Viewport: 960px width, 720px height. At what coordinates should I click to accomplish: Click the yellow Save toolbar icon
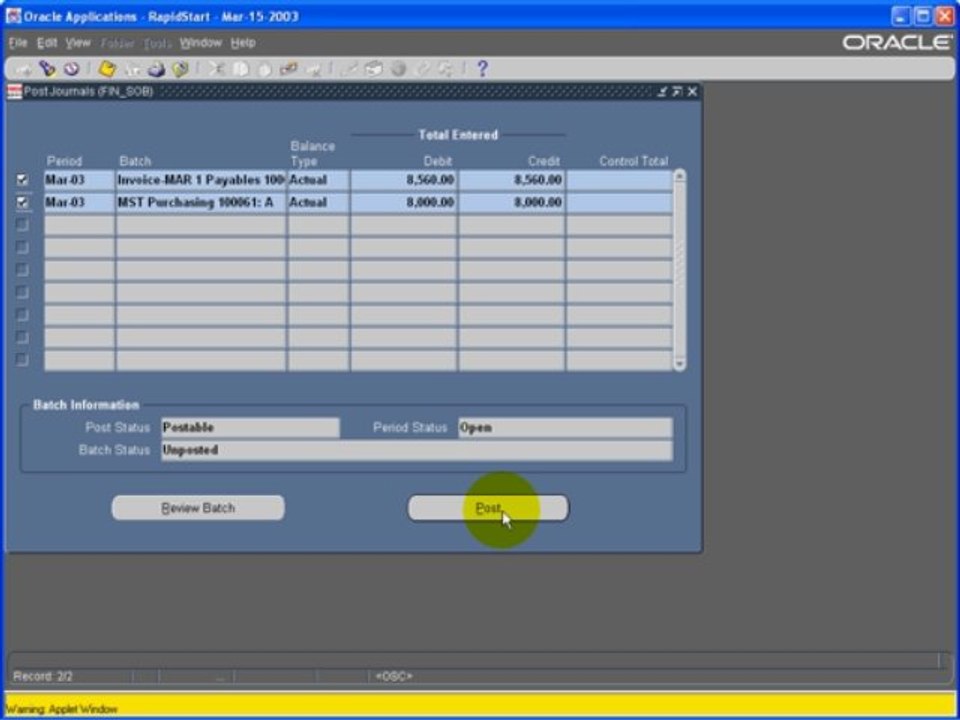[107, 69]
